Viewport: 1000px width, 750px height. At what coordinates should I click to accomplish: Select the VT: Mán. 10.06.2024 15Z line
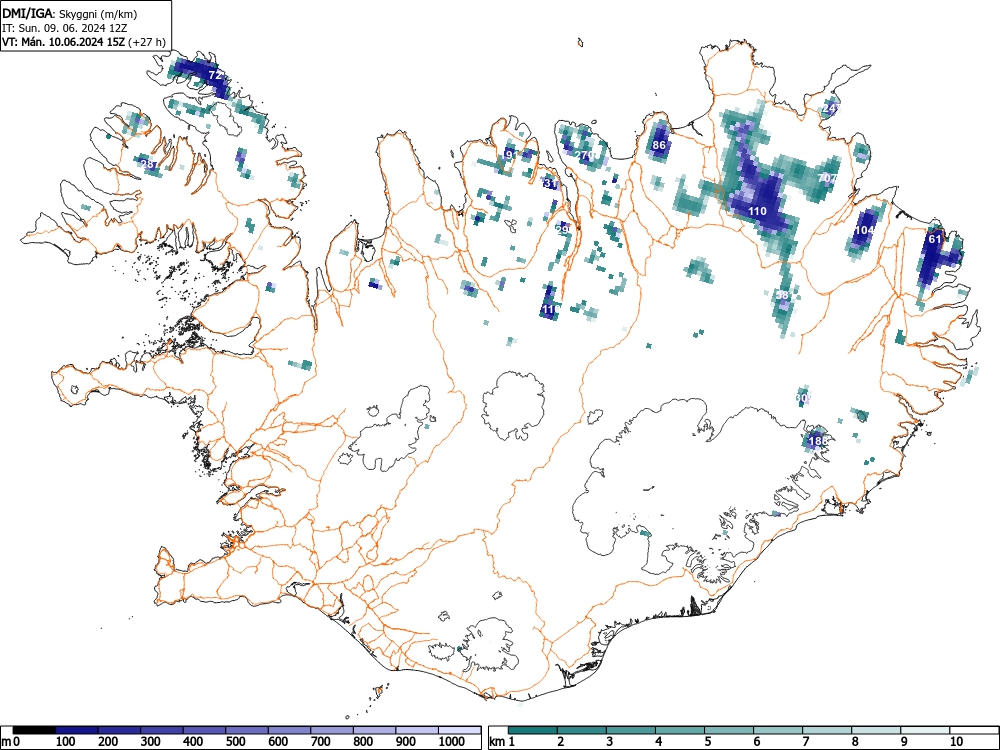[x=84, y=42]
